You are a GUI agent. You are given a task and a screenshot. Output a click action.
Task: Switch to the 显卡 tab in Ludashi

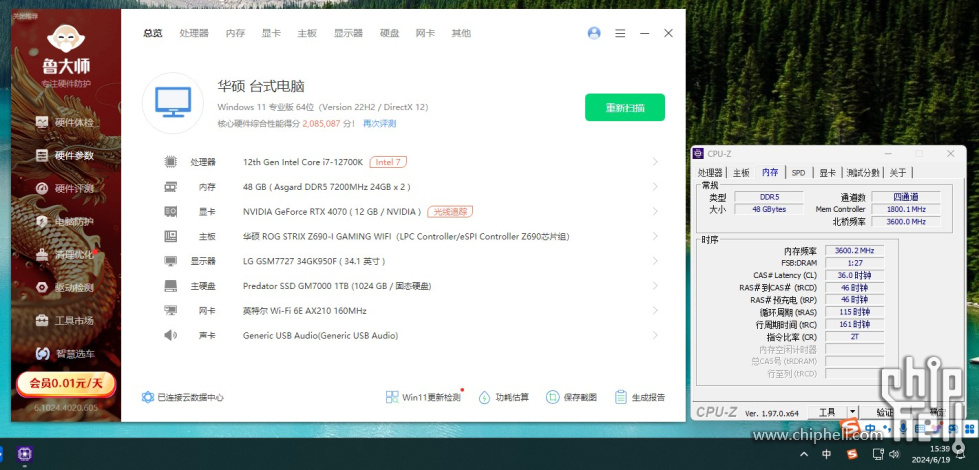[x=271, y=33]
